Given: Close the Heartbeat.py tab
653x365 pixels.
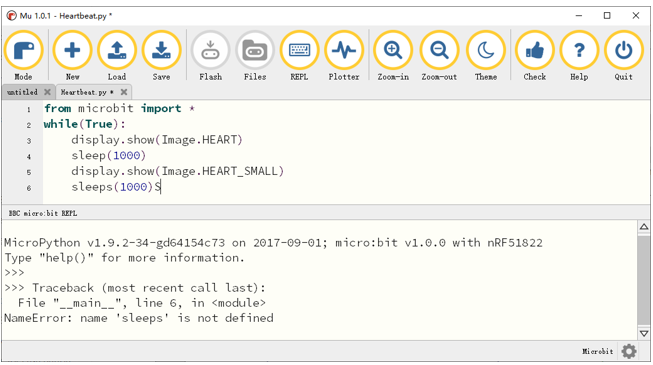Looking at the screenshot, I should coord(124,92).
